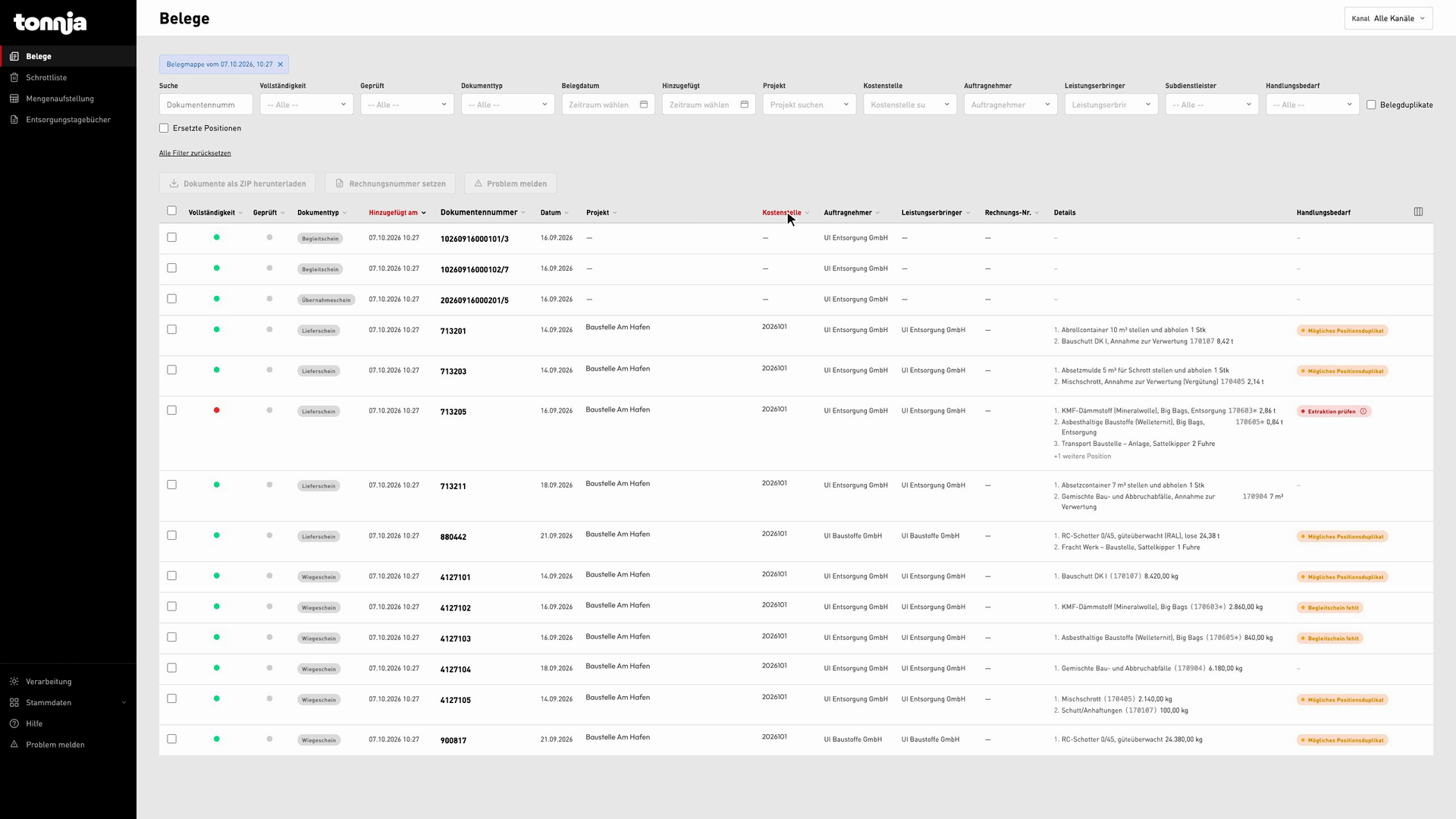Click the sidebar Problem melden warning icon
This screenshot has width=1456, height=819.
(14, 745)
